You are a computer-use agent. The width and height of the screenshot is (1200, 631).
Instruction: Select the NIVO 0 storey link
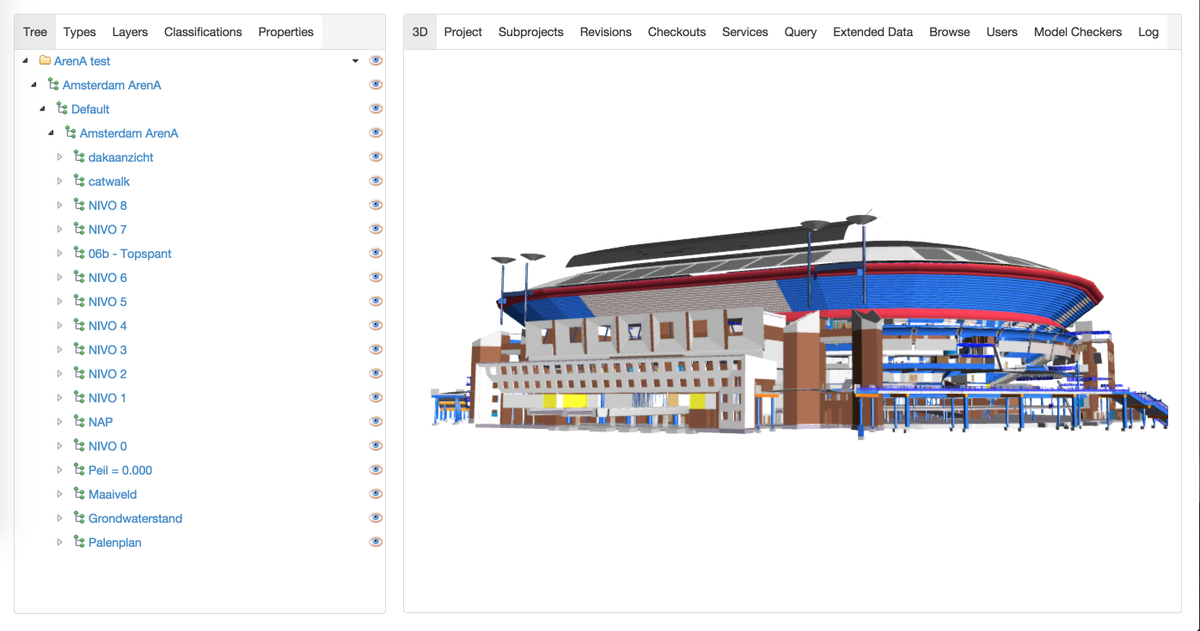108,445
